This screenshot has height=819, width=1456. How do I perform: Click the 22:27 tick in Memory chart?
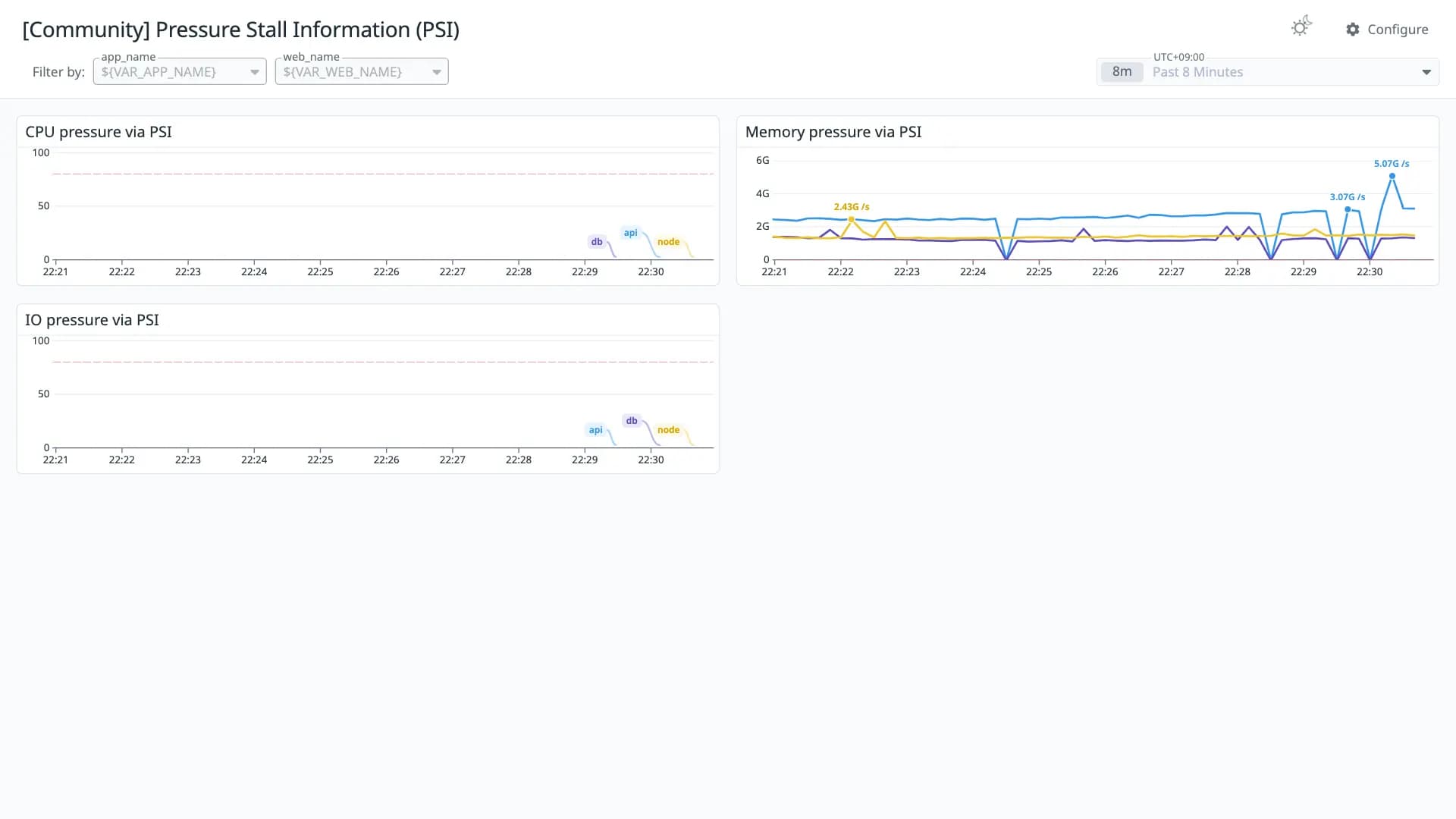(1171, 271)
